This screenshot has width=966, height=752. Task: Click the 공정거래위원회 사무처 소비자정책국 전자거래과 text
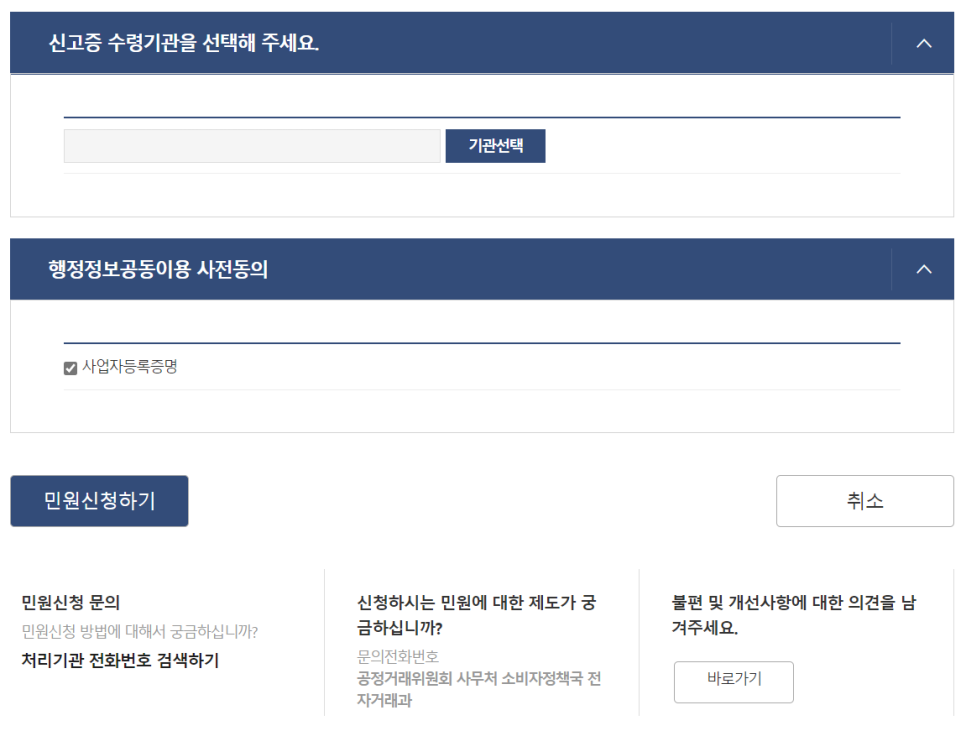[479, 689]
